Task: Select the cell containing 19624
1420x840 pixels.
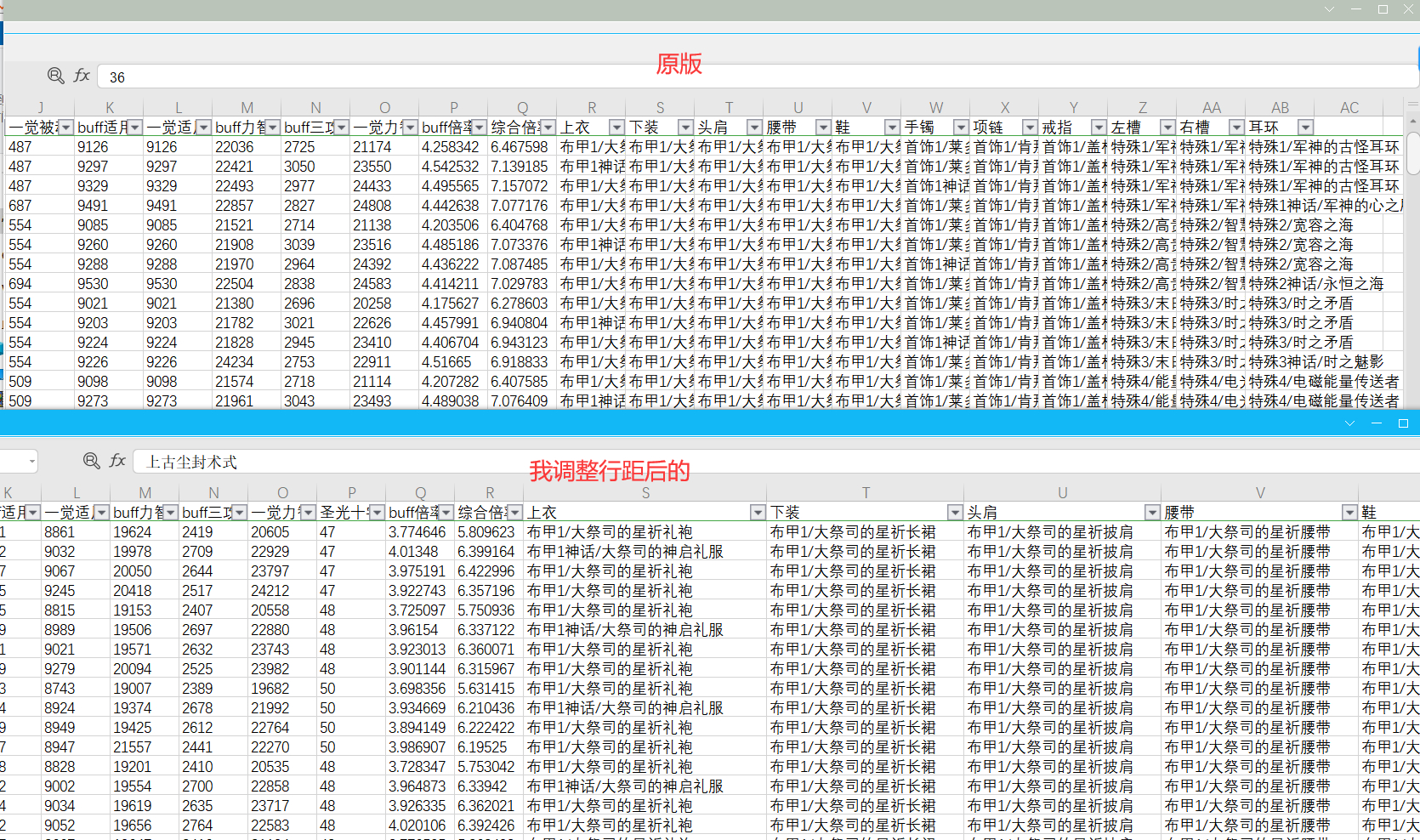Action: pyautogui.click(x=145, y=532)
